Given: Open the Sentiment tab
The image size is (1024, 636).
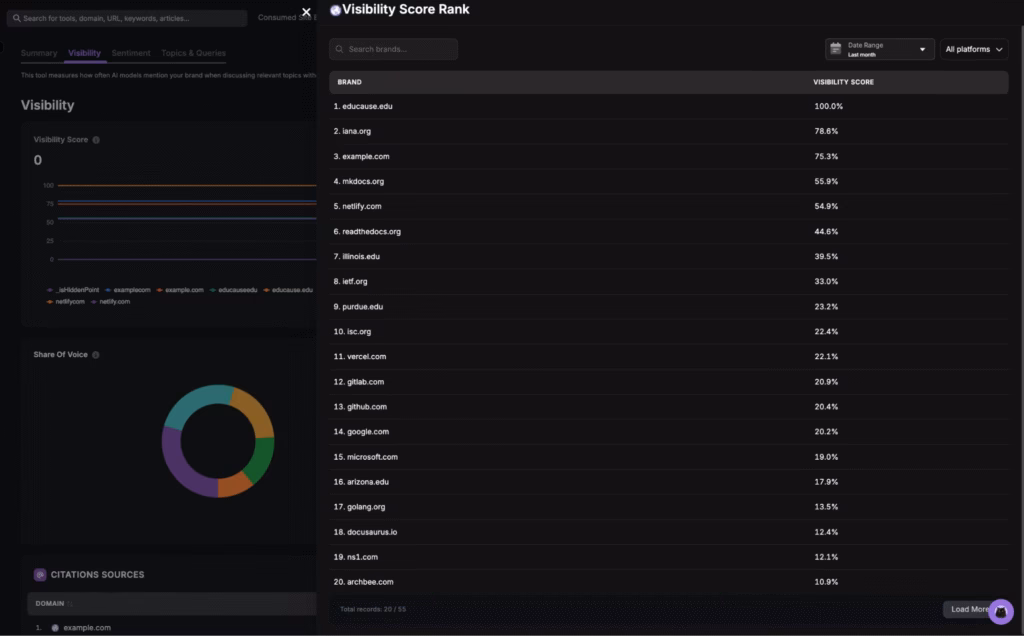Looking at the screenshot, I should (131, 53).
